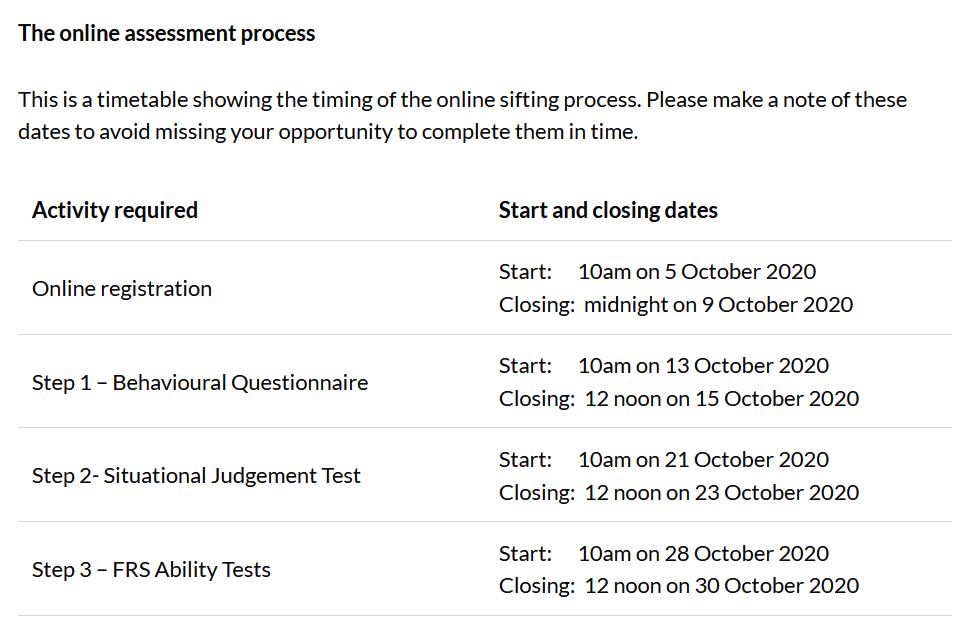Click the 21 October 2020 start date
The height and width of the screenshot is (642, 971).
(703, 460)
